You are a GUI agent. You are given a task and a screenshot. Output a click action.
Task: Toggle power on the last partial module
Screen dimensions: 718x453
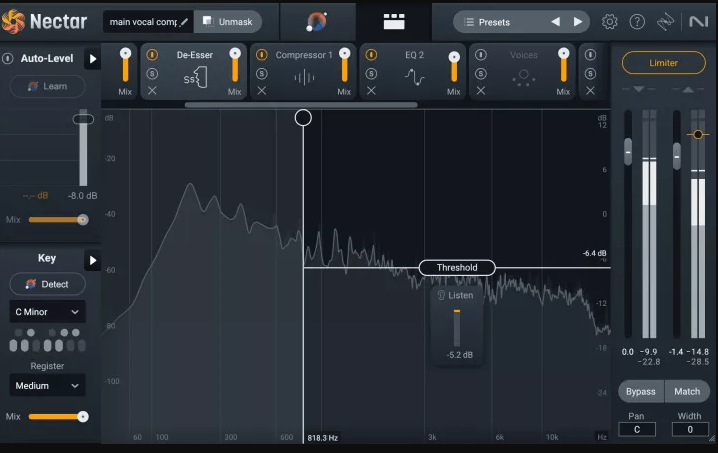click(590, 55)
